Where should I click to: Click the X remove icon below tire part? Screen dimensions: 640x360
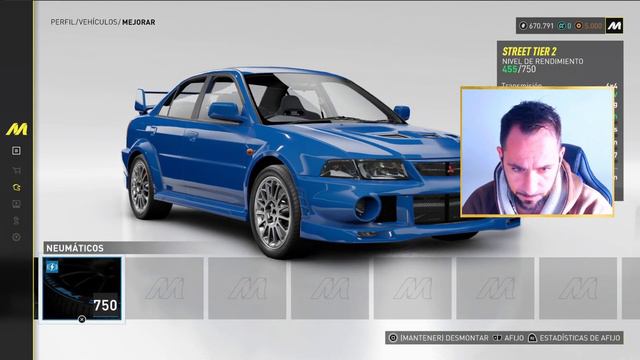pos(82,319)
